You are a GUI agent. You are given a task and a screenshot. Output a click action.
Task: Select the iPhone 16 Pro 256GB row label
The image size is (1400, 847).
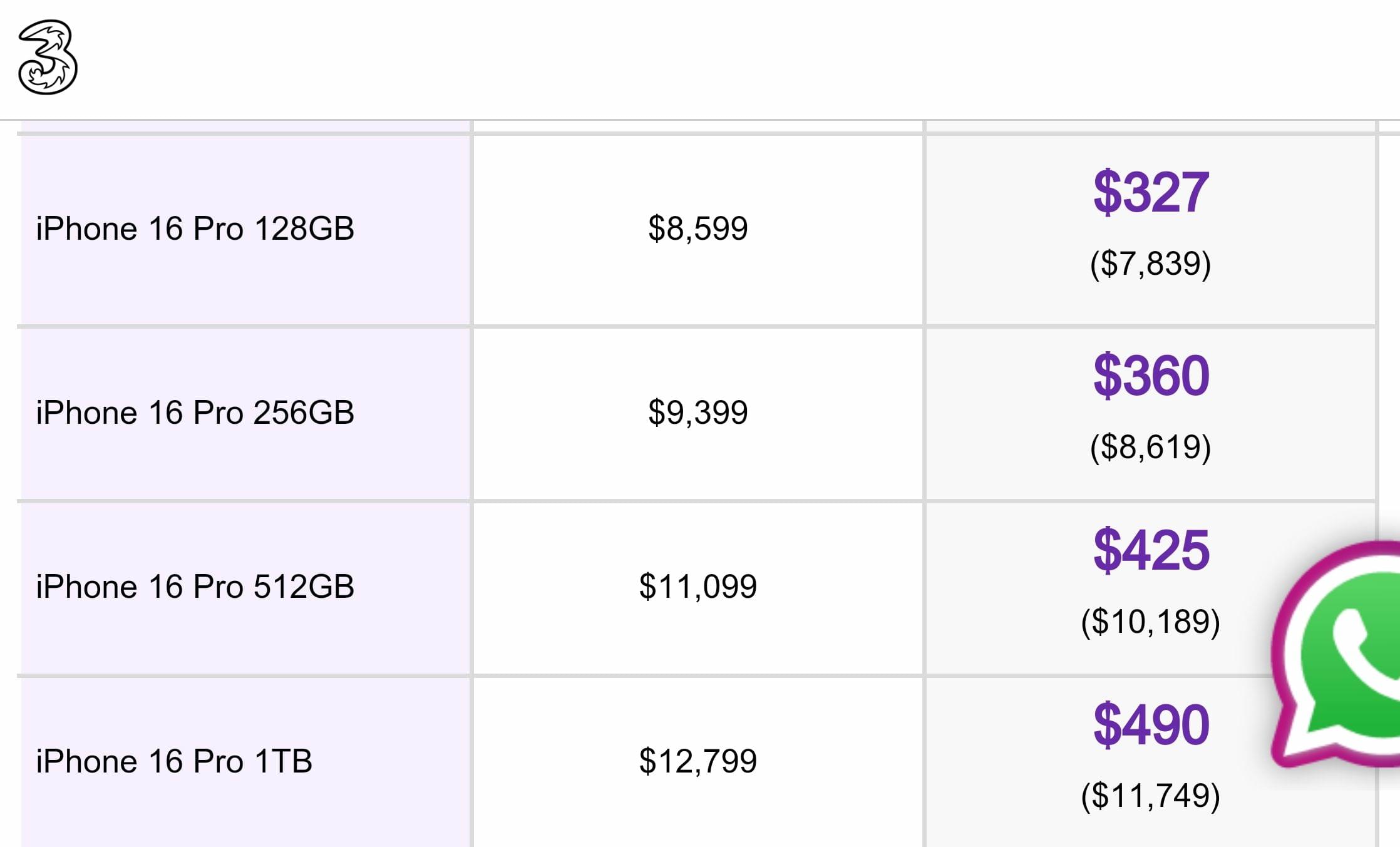[195, 413]
